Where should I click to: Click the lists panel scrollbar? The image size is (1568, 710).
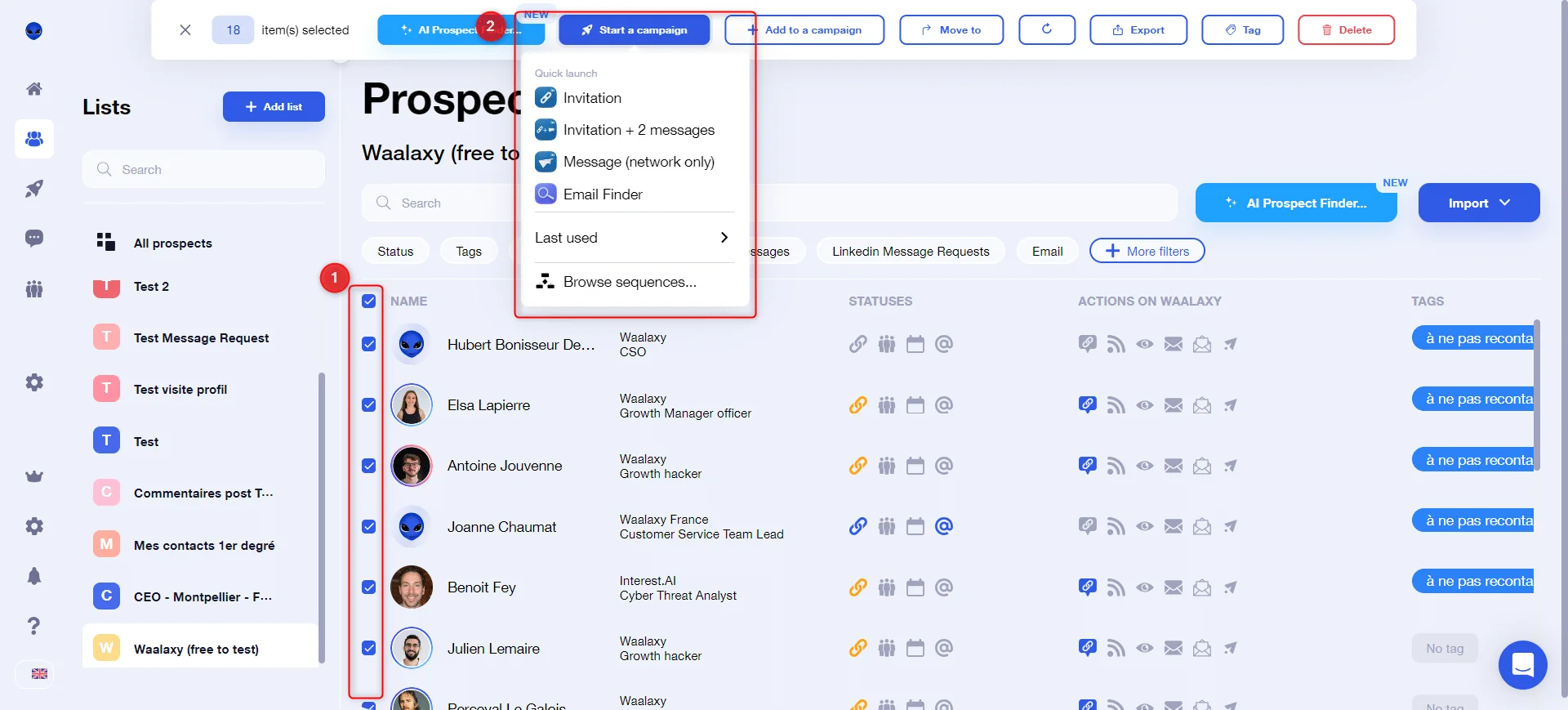tap(322, 518)
